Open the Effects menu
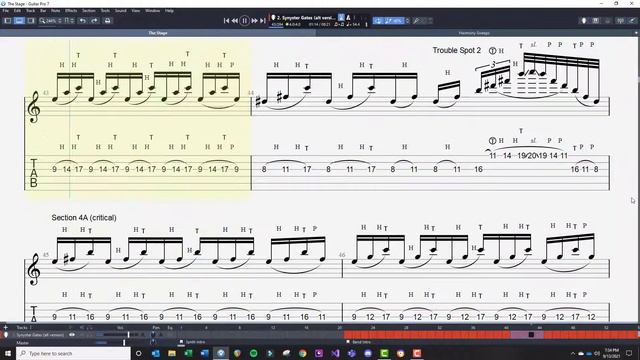The height and width of the screenshot is (360, 640). (x=71, y=11)
